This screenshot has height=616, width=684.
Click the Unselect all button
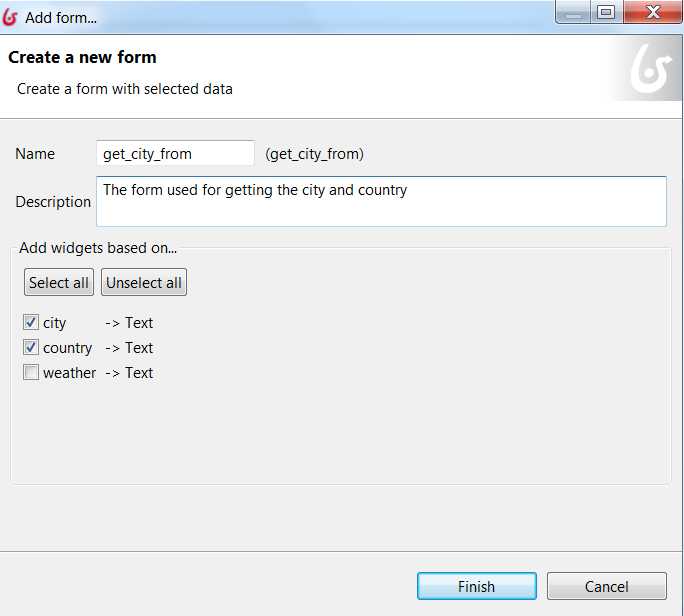click(144, 282)
